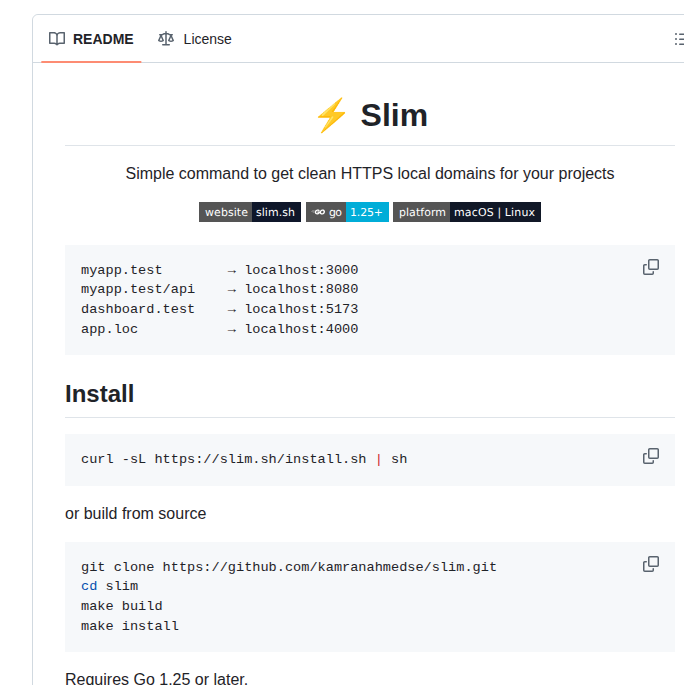Click the Slim title heading
Viewport: 684px width, 685px height.
(394, 116)
